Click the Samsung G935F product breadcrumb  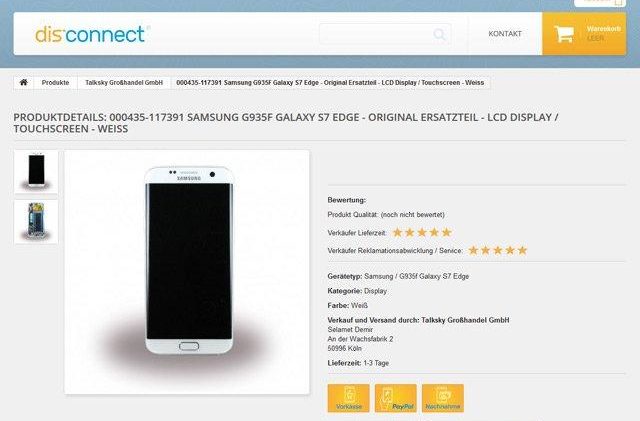(x=330, y=82)
